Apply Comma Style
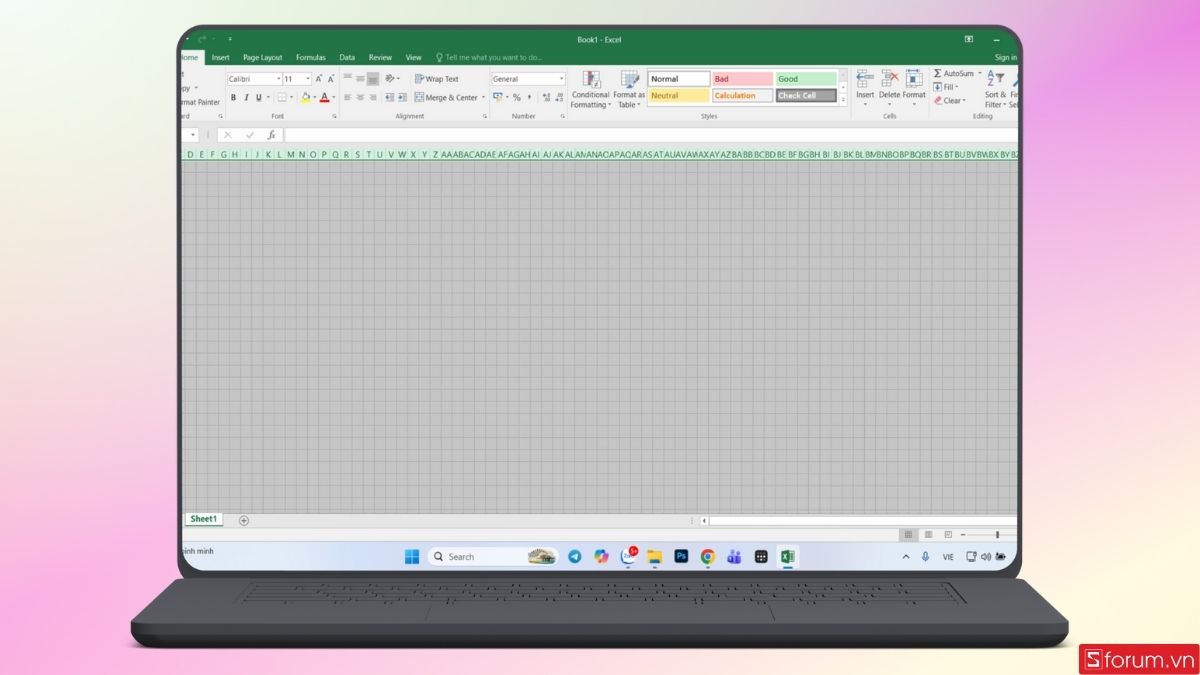 click(x=529, y=98)
